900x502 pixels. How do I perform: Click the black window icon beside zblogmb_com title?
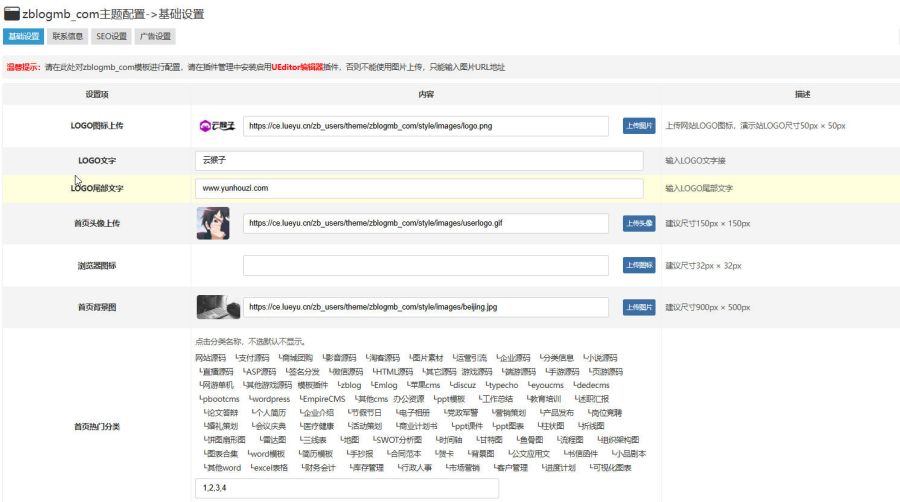click(11, 14)
